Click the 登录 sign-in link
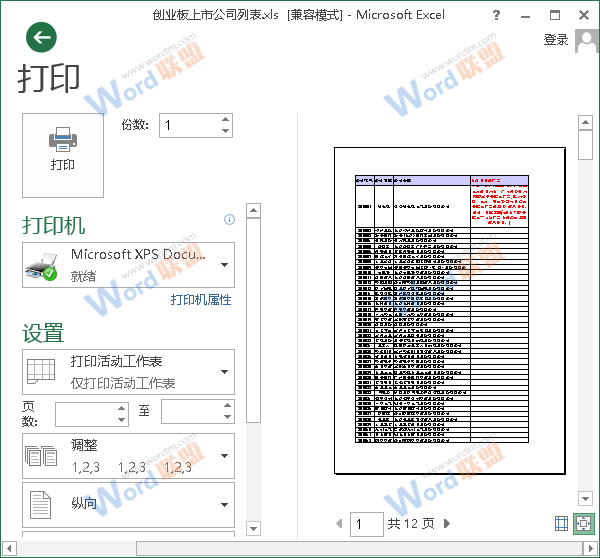Image resolution: width=600 pixels, height=558 pixels. [x=556, y=40]
